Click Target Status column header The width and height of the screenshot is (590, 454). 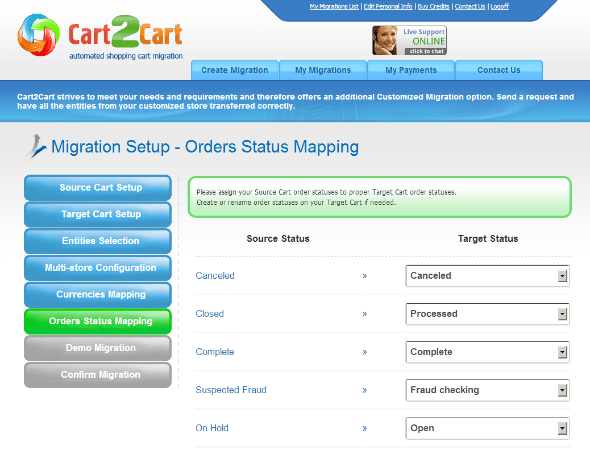pos(488,239)
